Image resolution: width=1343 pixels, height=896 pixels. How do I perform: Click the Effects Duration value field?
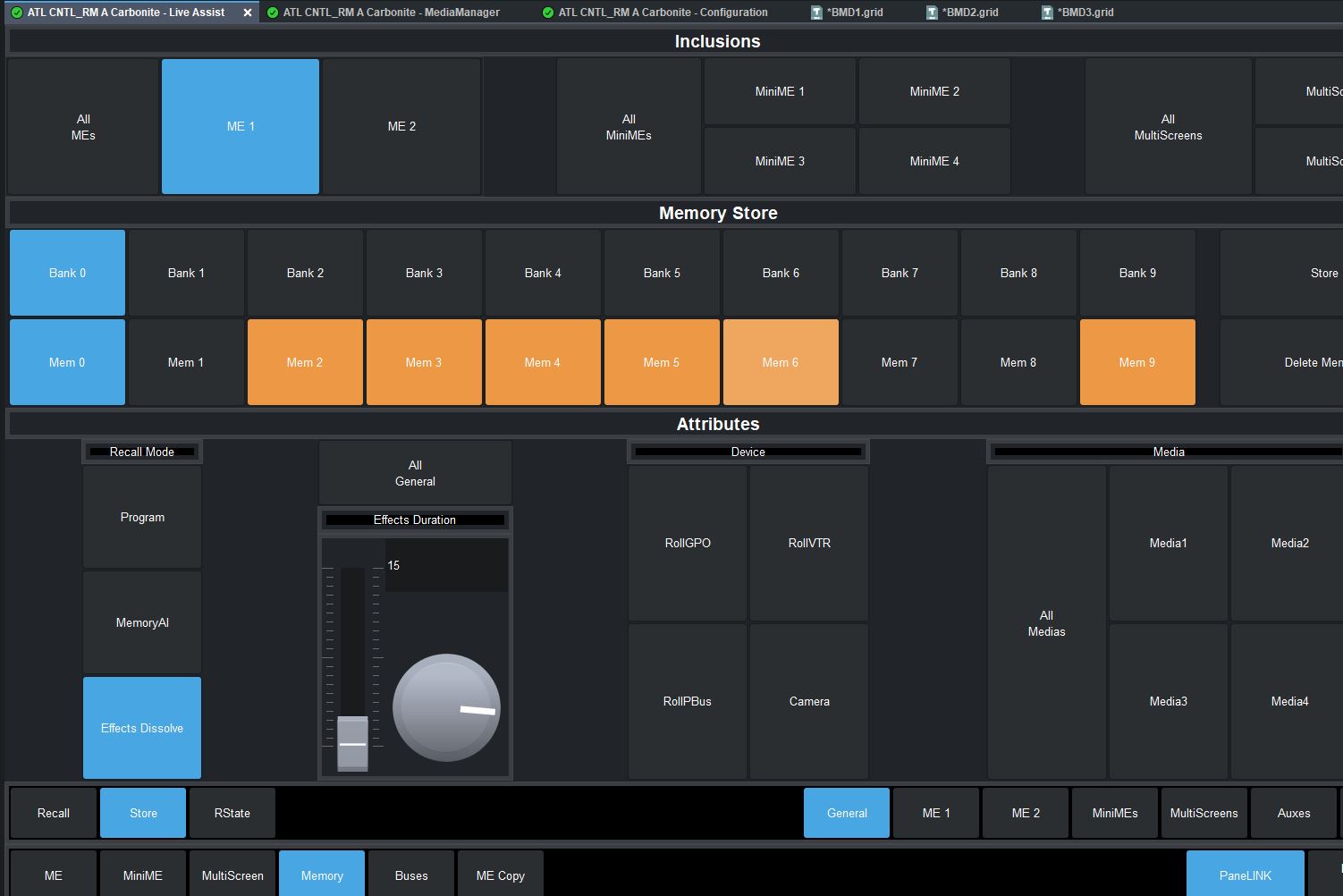446,565
